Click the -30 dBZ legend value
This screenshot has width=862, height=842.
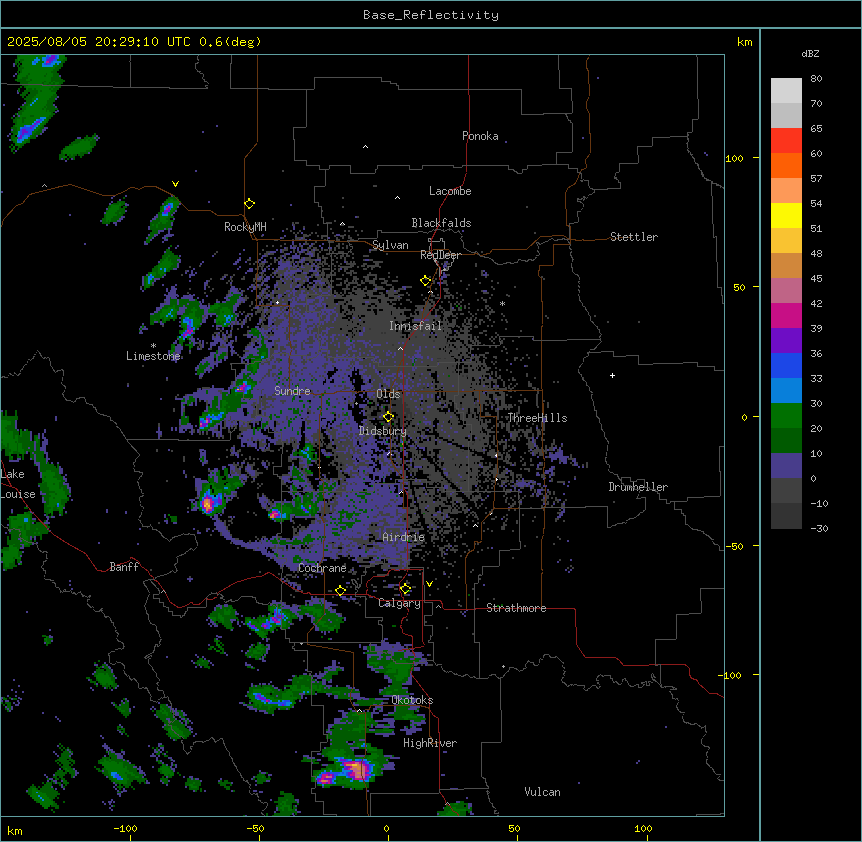819,528
